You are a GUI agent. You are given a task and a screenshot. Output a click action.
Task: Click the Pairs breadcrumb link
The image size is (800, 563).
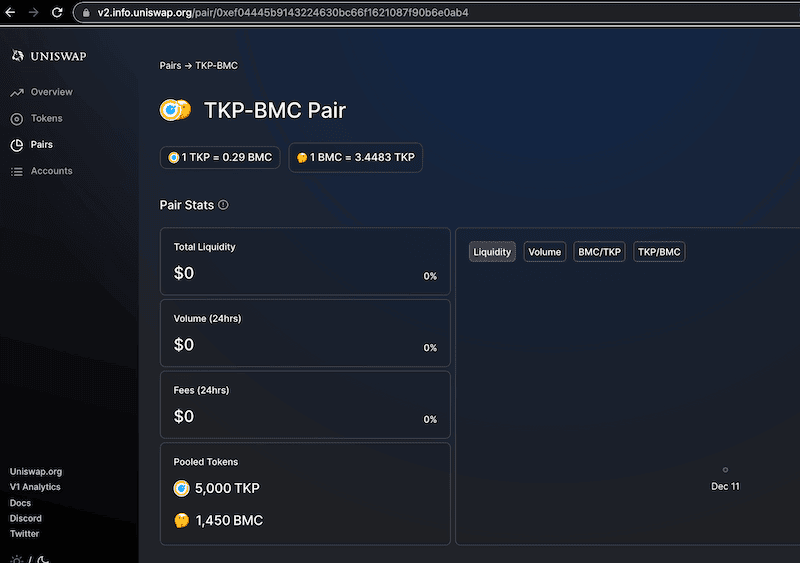click(170, 65)
